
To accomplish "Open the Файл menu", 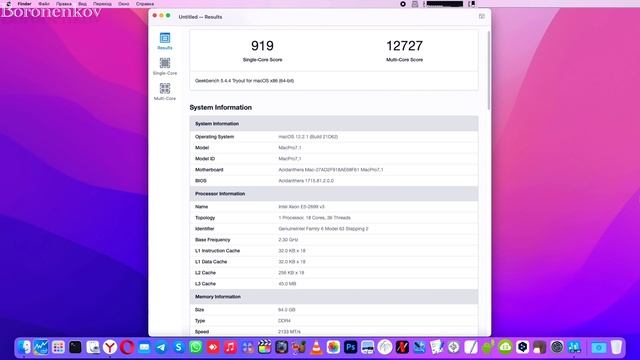I will (44, 4).
